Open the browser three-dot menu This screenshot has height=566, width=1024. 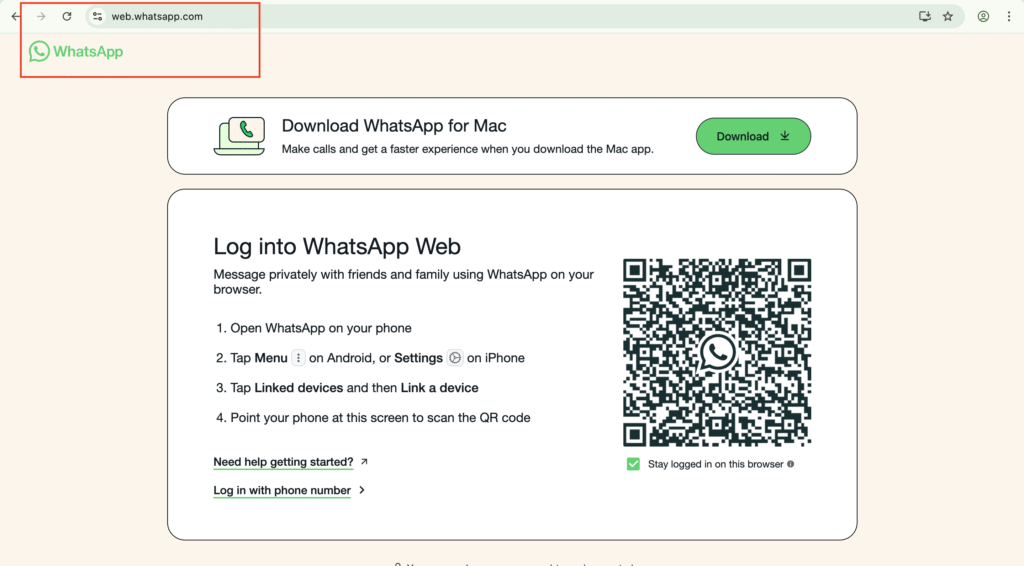pyautogui.click(x=1009, y=16)
